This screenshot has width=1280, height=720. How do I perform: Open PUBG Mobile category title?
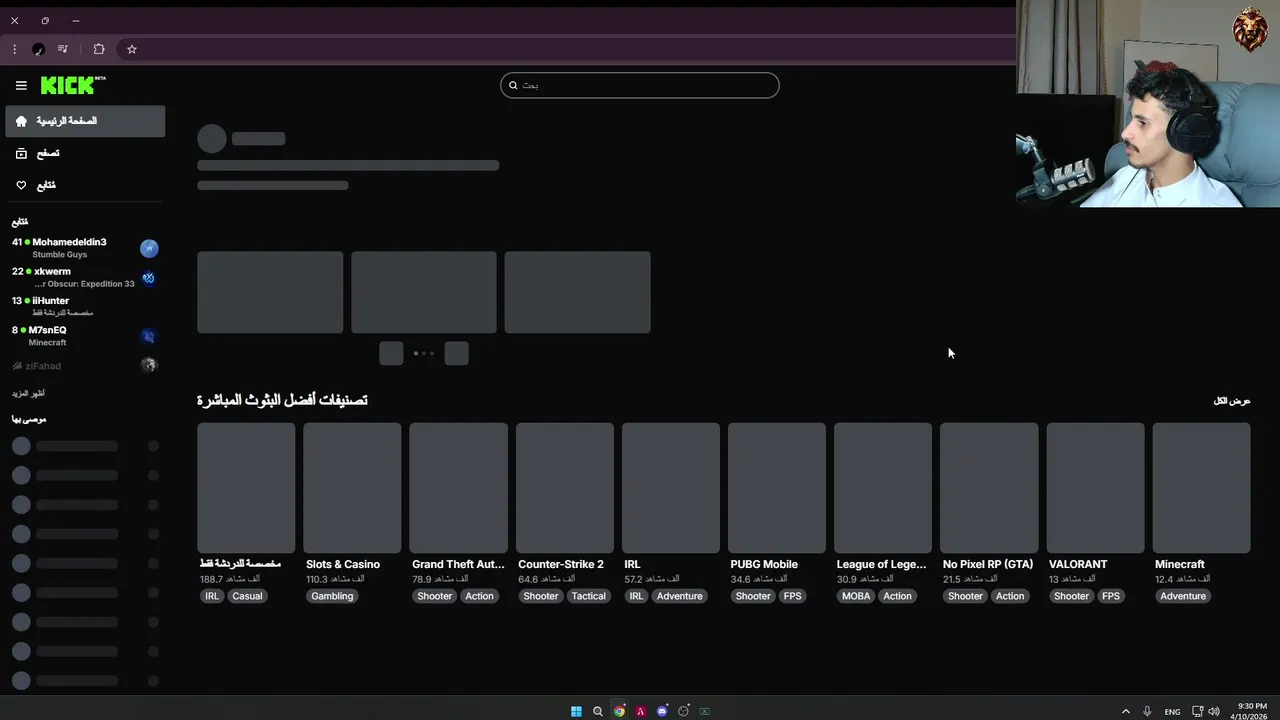click(x=764, y=564)
